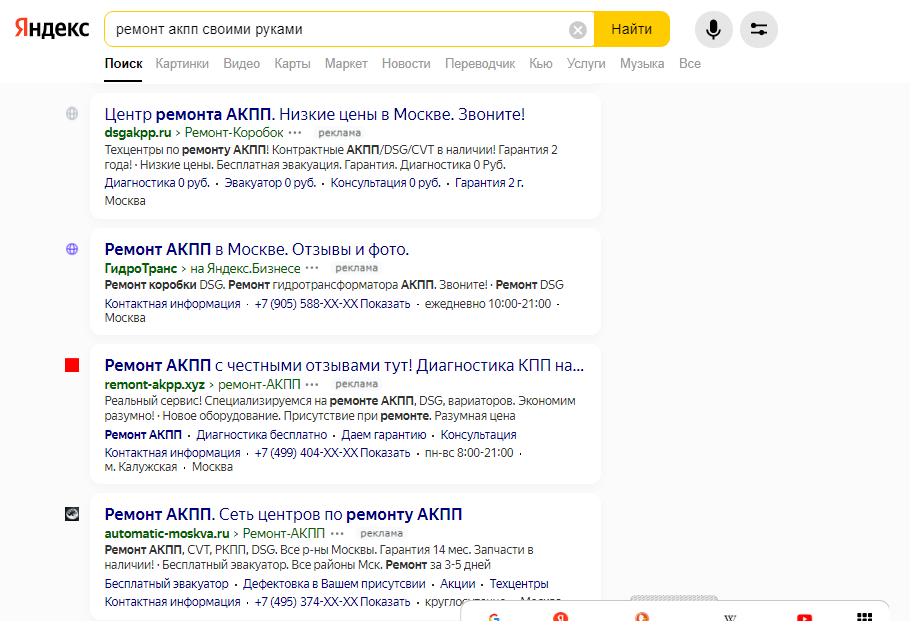Switch to the Видео tab
The height and width of the screenshot is (621, 910).
[241, 64]
